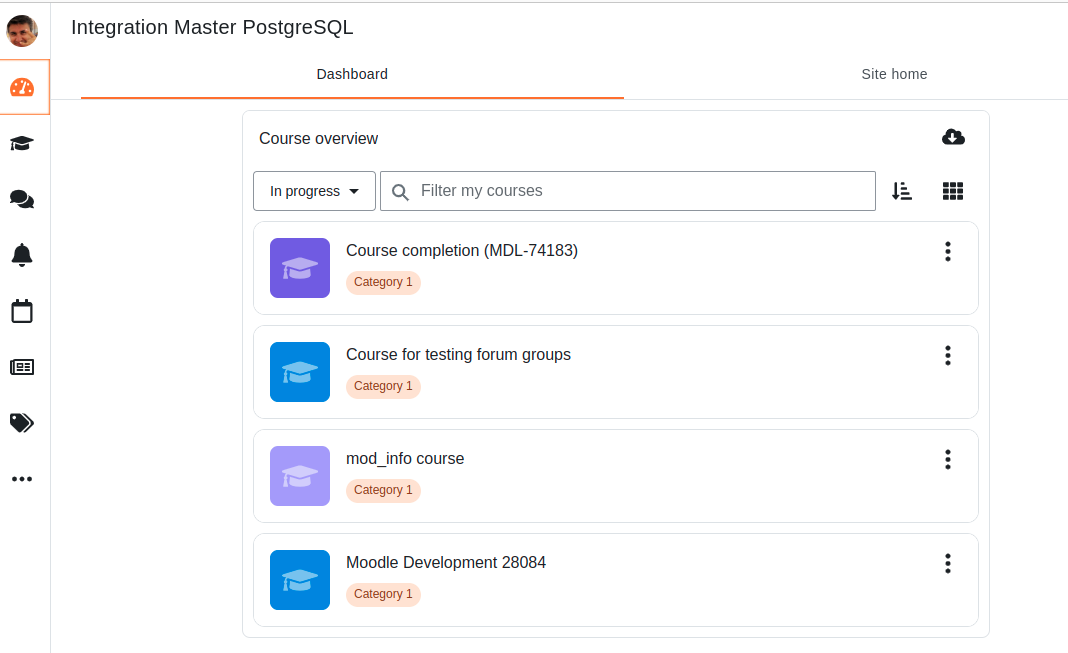The width and height of the screenshot is (1068, 653).
Task: Open My courses graduation cap sidebar icon
Action: [x=22, y=143]
